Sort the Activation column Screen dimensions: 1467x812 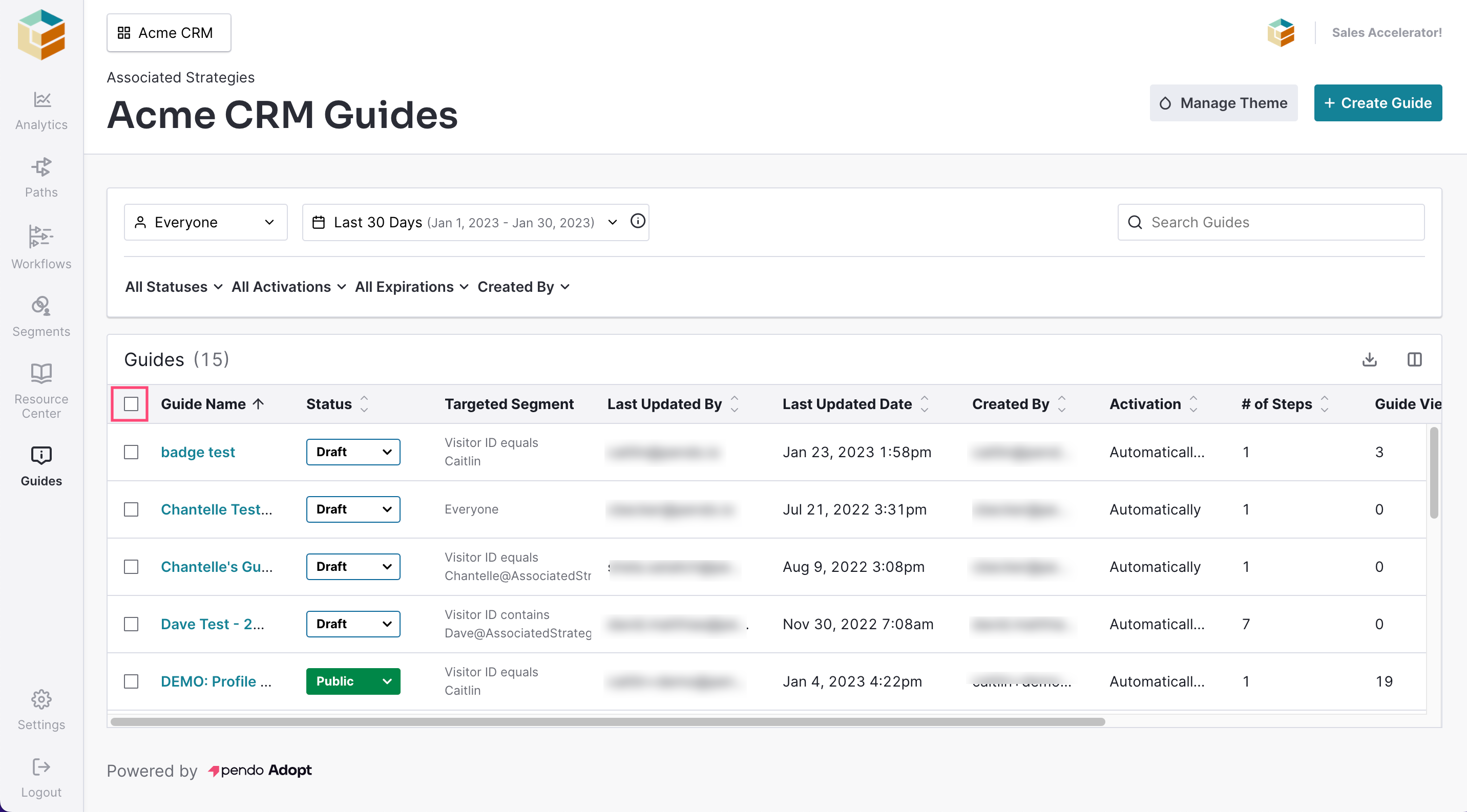(1193, 403)
